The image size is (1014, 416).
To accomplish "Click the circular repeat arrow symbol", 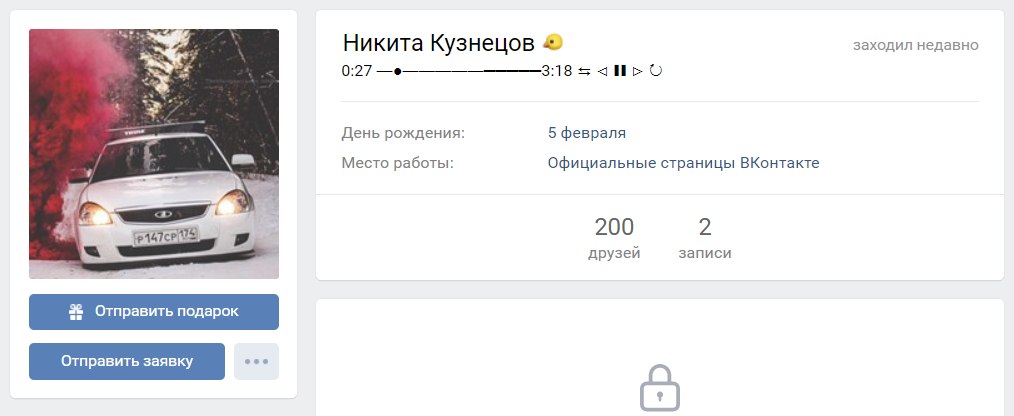I will [x=656, y=71].
